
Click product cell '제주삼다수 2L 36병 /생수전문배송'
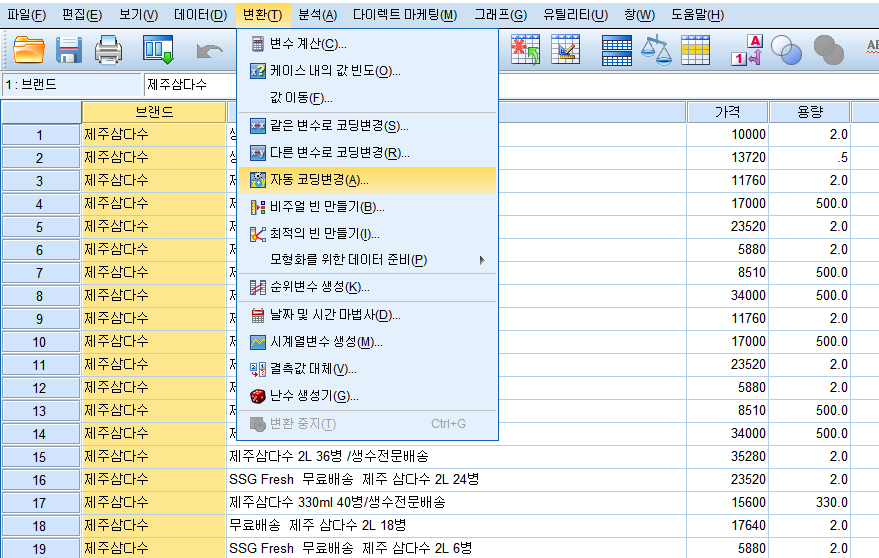[457, 456]
